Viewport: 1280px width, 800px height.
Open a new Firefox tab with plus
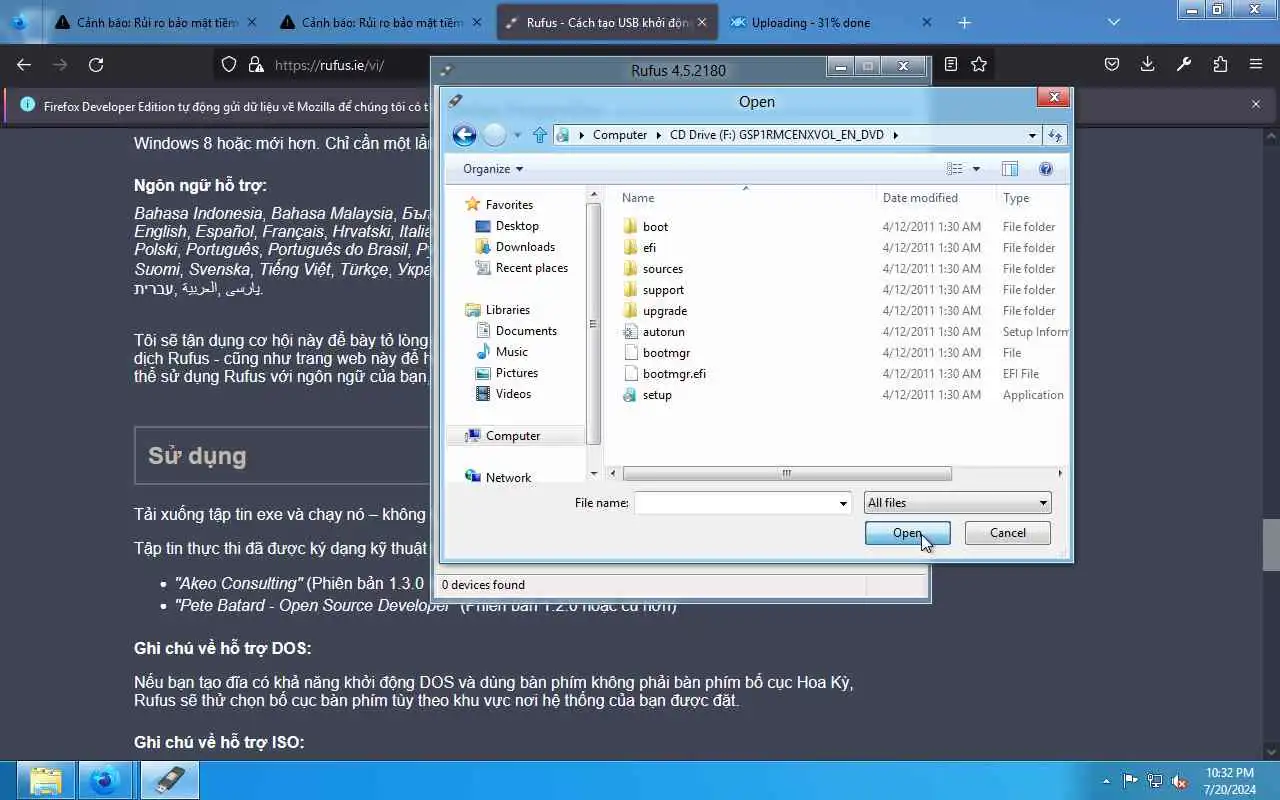click(964, 22)
